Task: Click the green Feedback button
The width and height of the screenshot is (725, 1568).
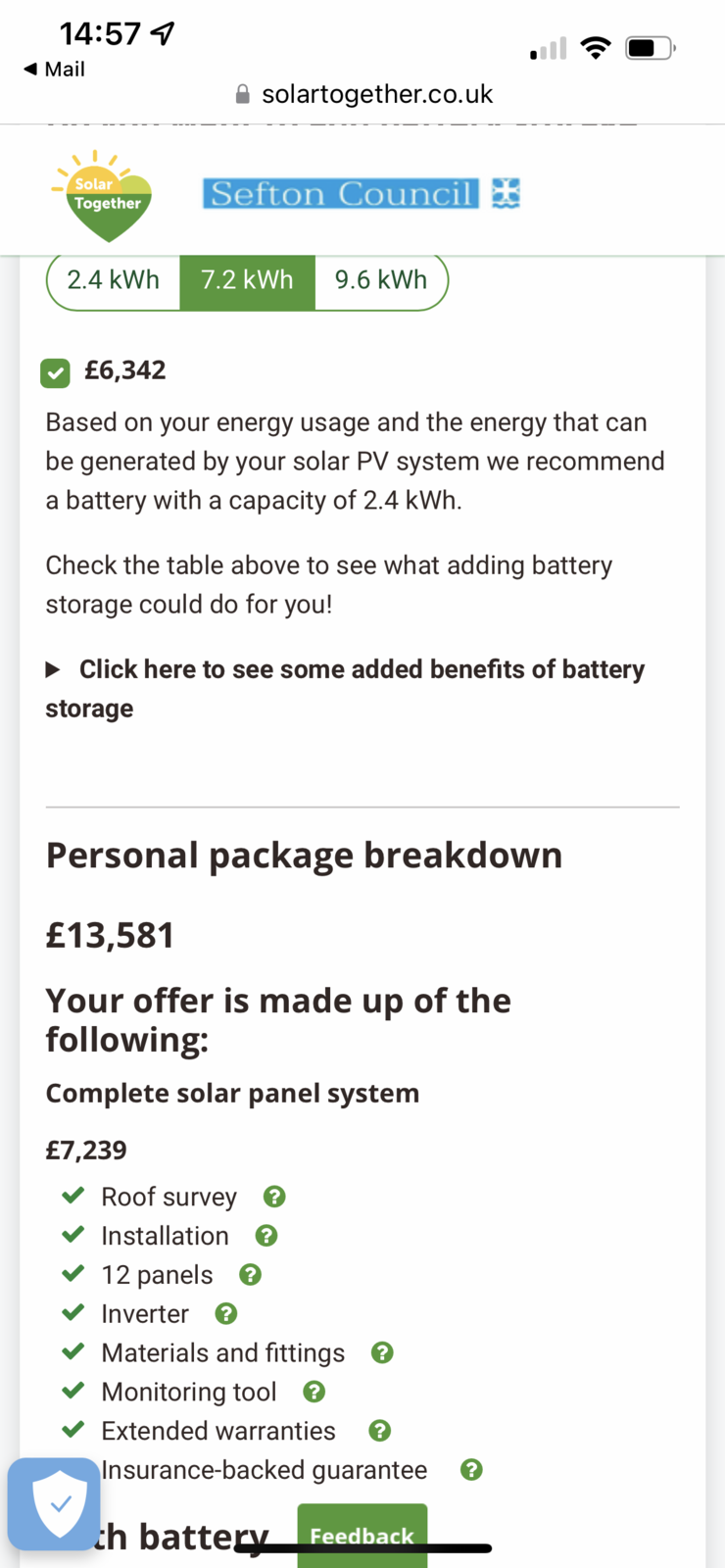Action: coord(362,1535)
